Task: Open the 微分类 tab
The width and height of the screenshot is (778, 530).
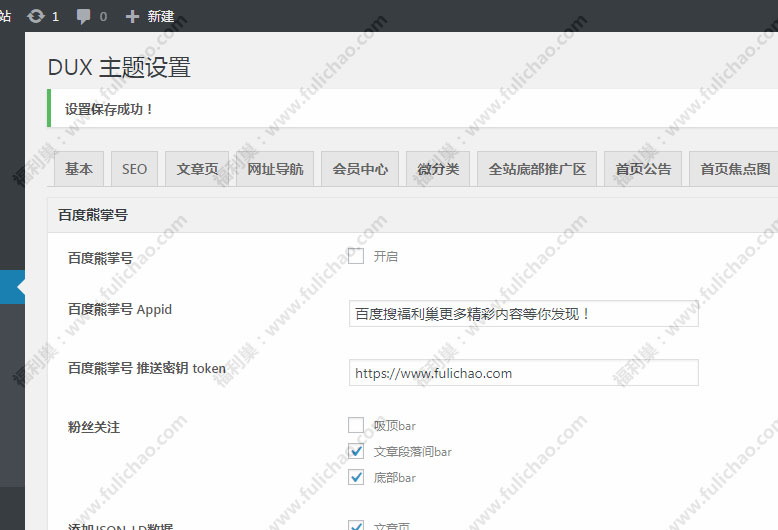Action: pyautogui.click(x=438, y=169)
